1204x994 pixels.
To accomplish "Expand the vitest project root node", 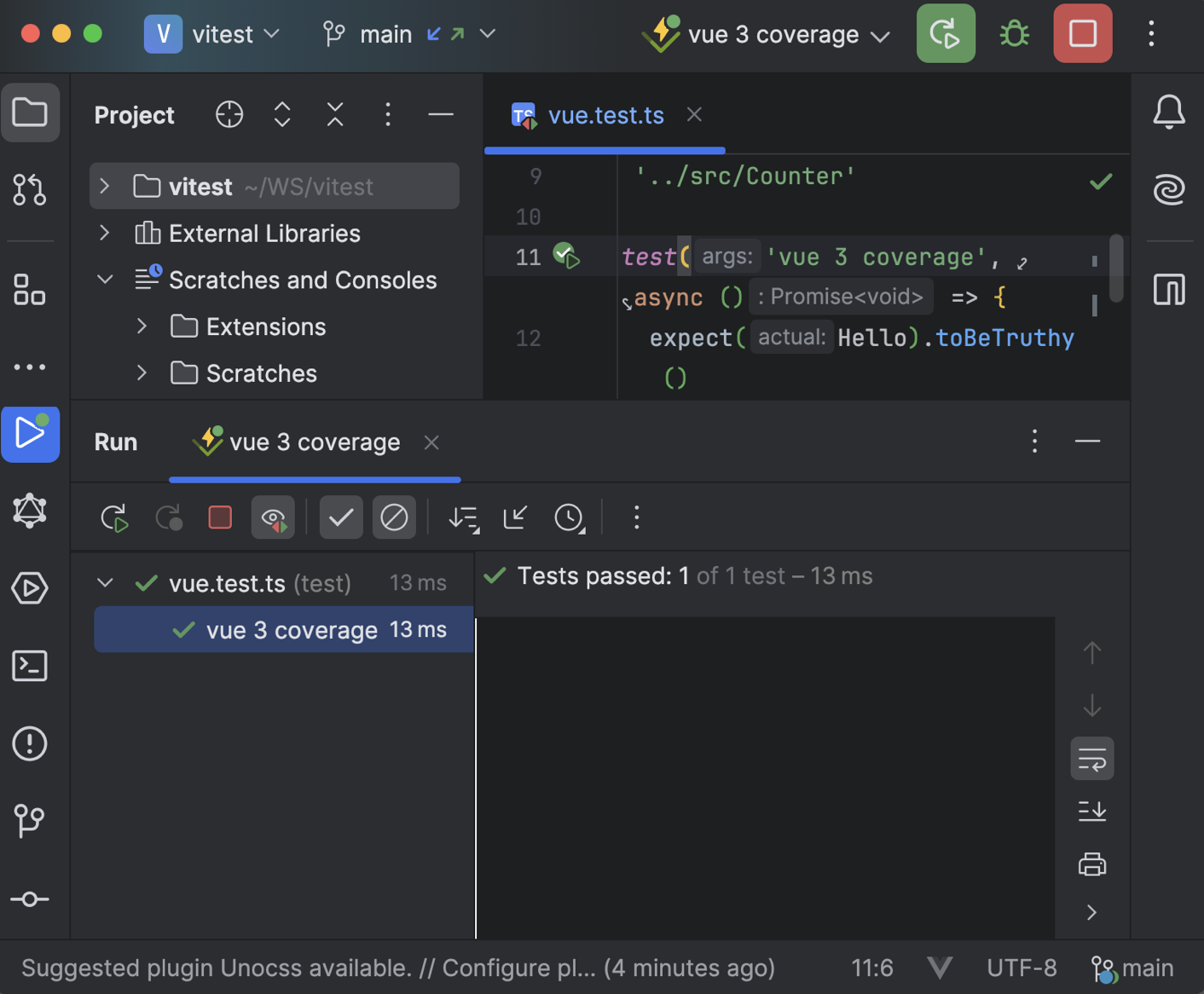I will (103, 186).
